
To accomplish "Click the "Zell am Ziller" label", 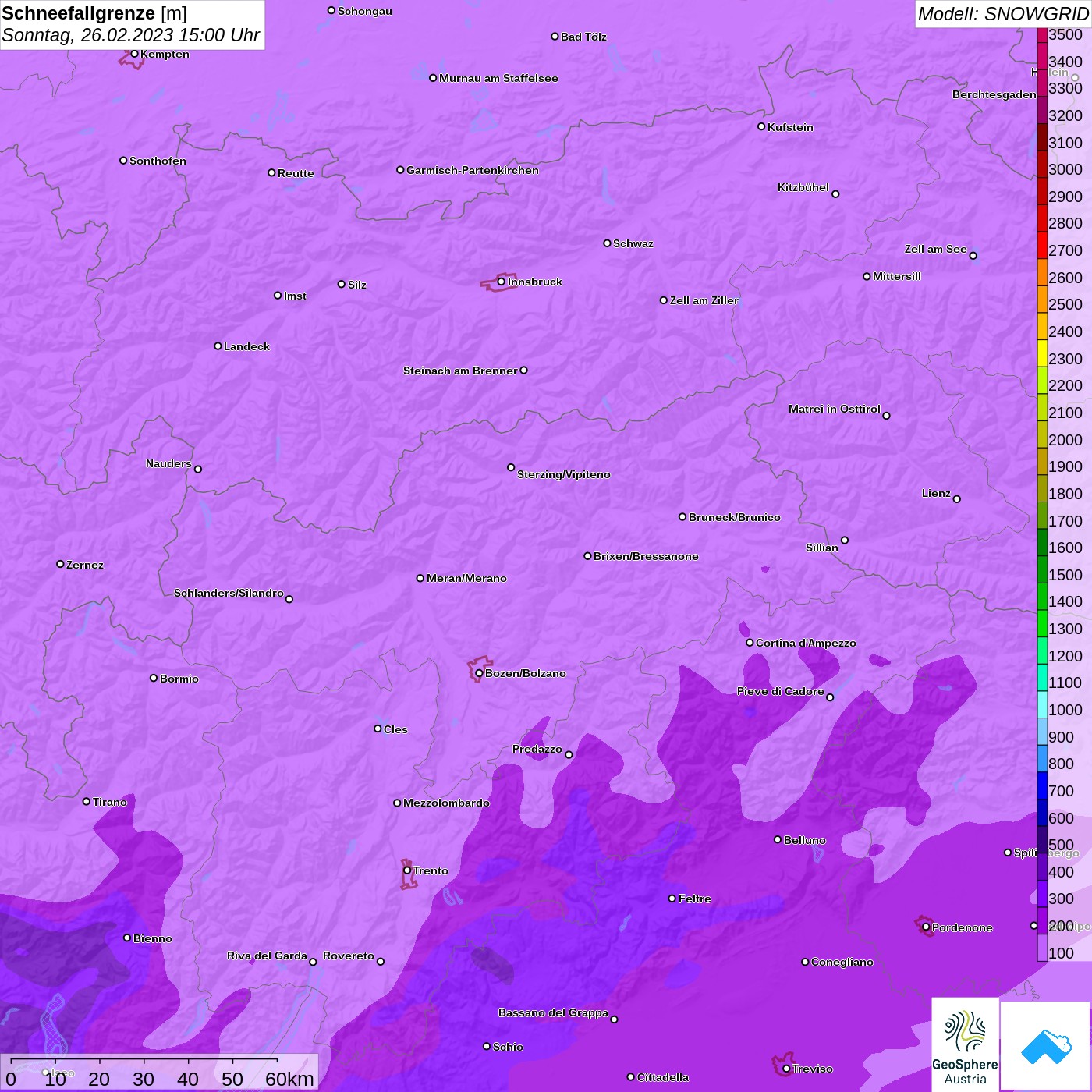I will (x=704, y=300).
